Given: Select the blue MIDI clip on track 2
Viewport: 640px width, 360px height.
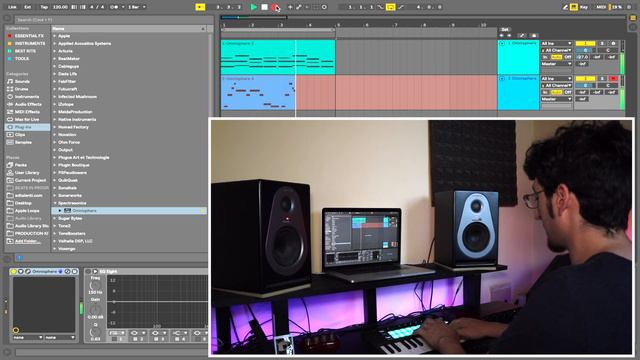Looking at the screenshot, I should (258, 93).
